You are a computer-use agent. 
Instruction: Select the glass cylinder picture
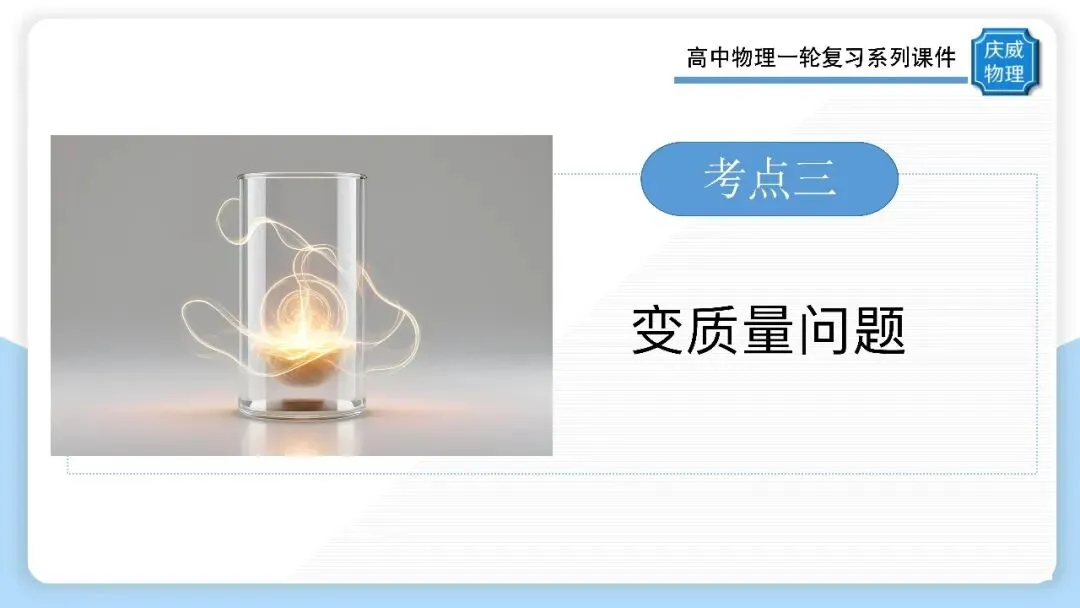[302, 295]
